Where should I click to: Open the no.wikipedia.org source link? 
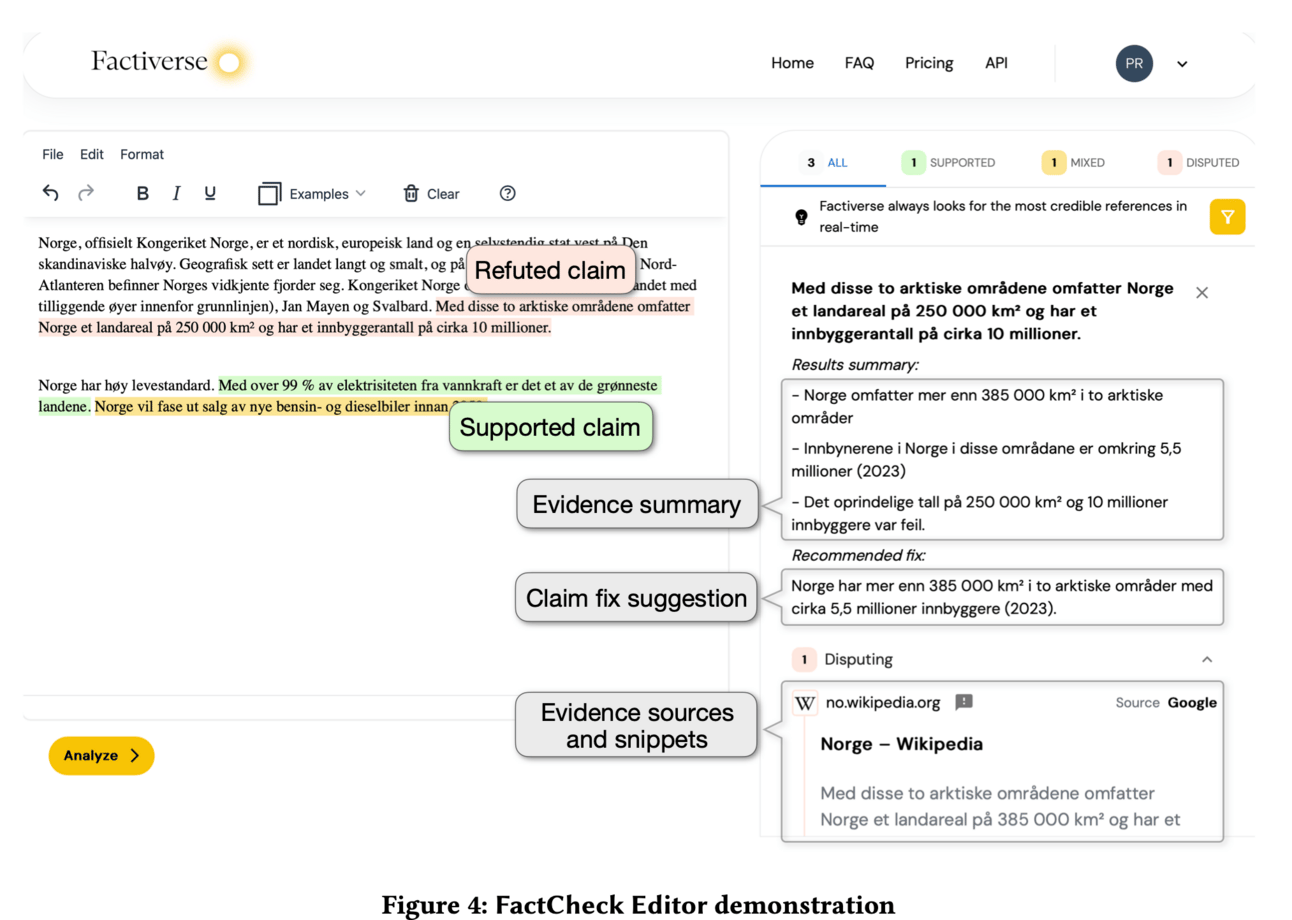[x=883, y=703]
